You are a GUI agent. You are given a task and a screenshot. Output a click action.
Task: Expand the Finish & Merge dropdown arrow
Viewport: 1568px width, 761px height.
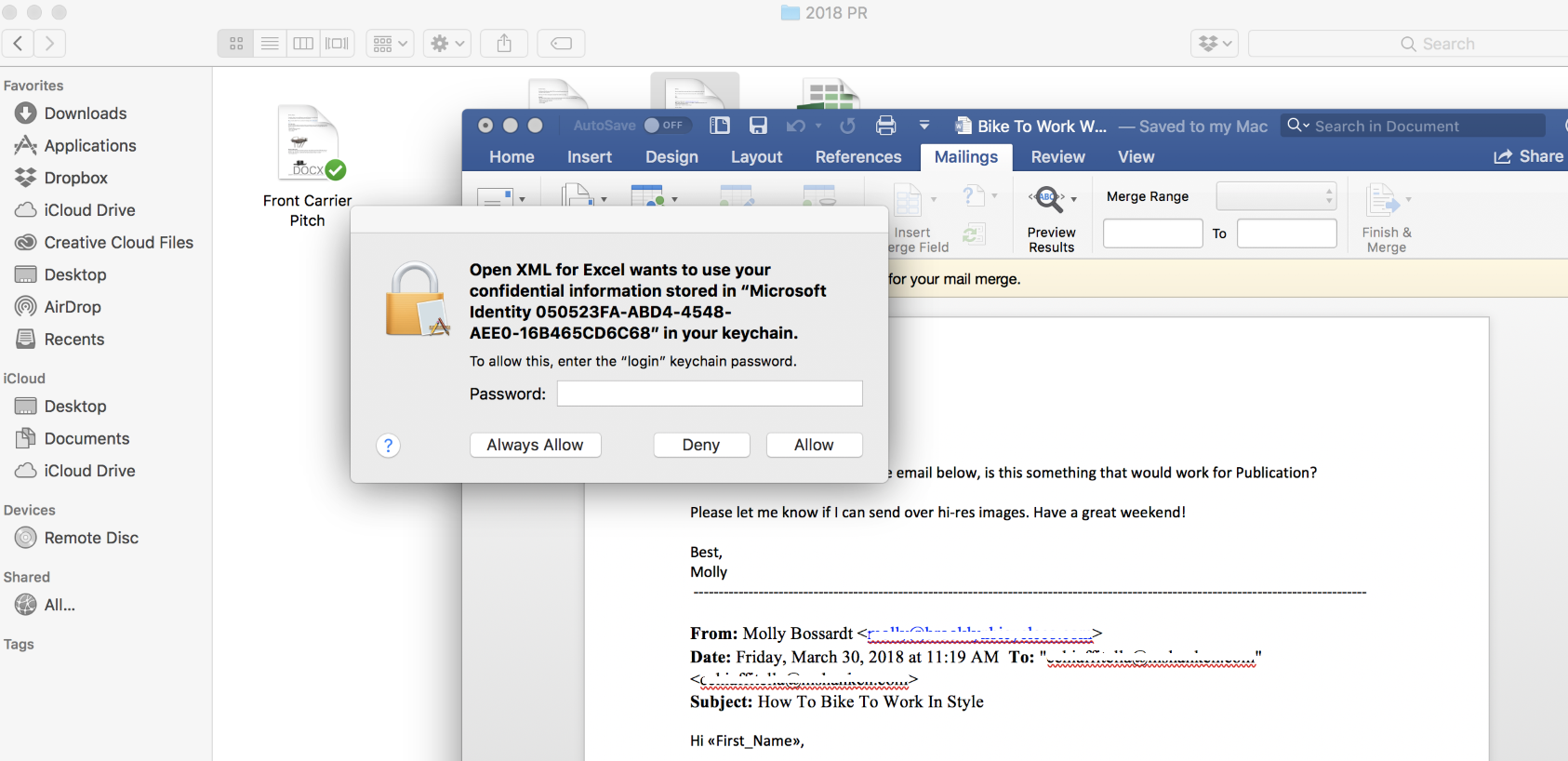pos(1408,199)
